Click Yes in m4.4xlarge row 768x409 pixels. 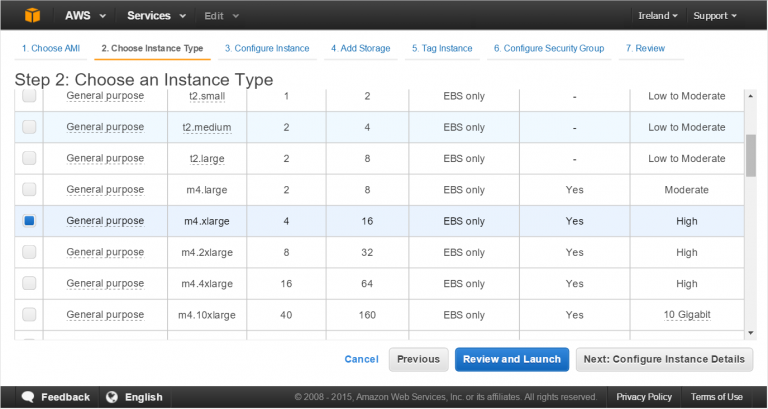click(574, 284)
